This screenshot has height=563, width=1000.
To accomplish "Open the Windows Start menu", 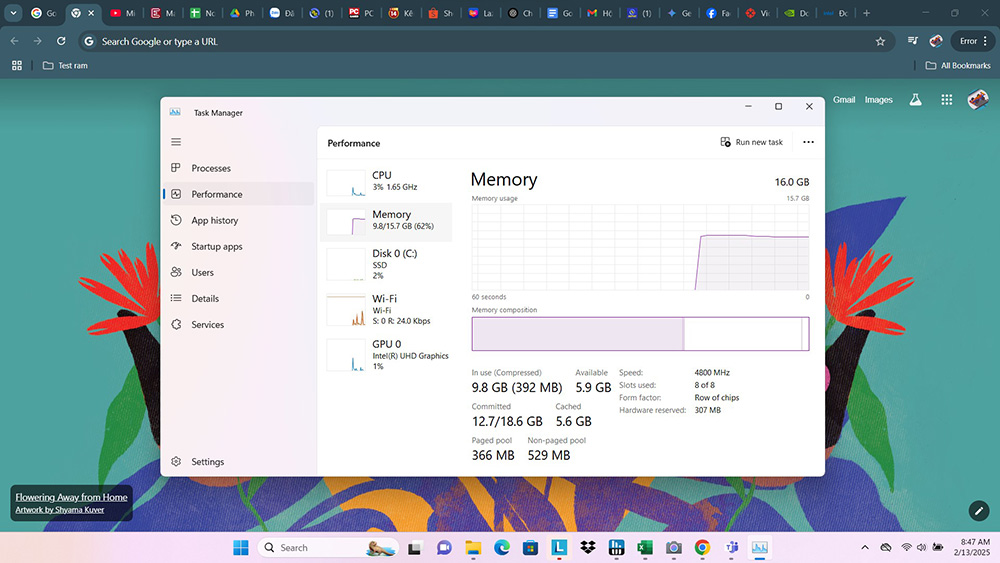I will [x=240, y=548].
